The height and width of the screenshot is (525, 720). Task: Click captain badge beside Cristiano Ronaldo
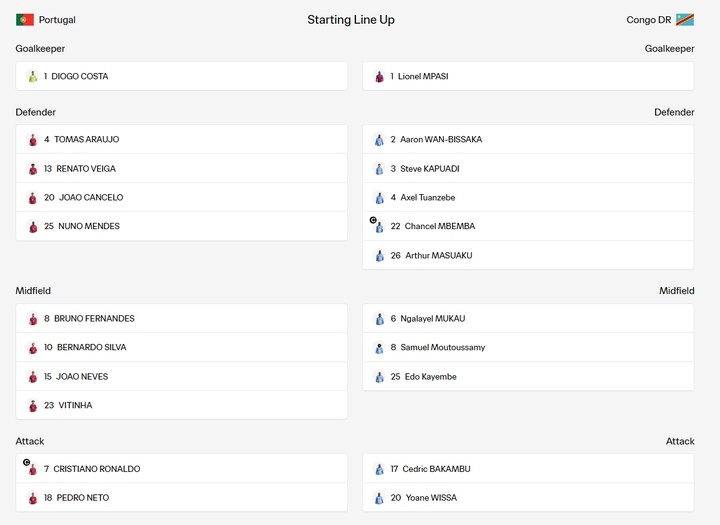point(27,462)
